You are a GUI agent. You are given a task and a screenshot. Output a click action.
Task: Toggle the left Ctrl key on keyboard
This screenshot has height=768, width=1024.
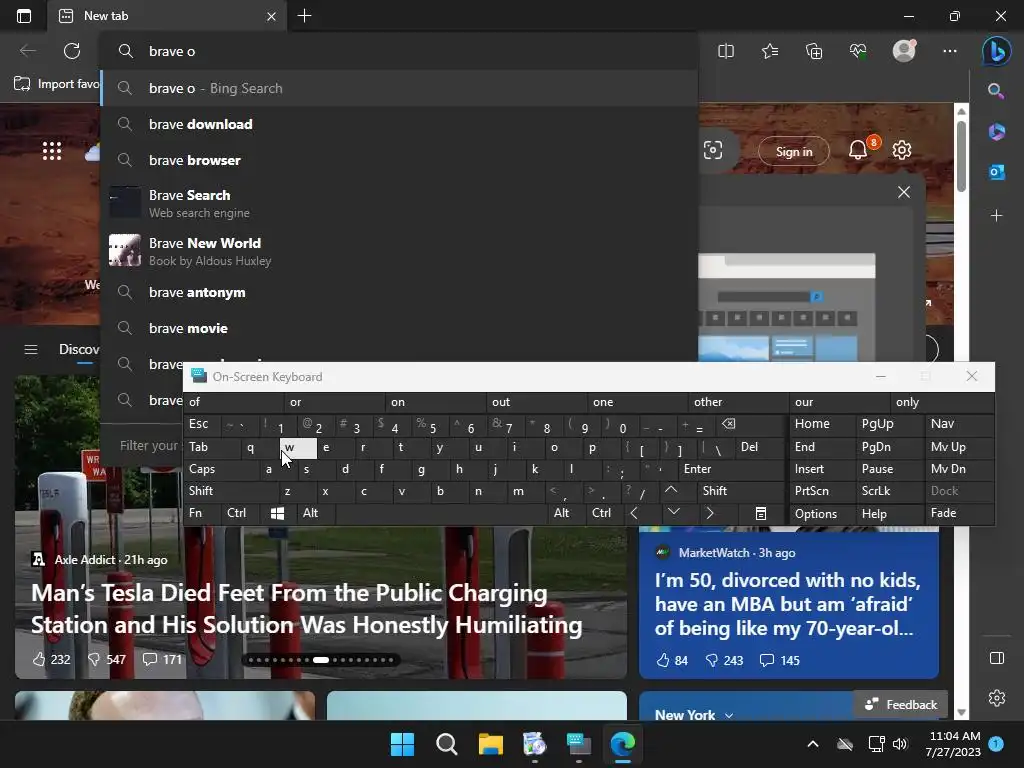pos(240,513)
